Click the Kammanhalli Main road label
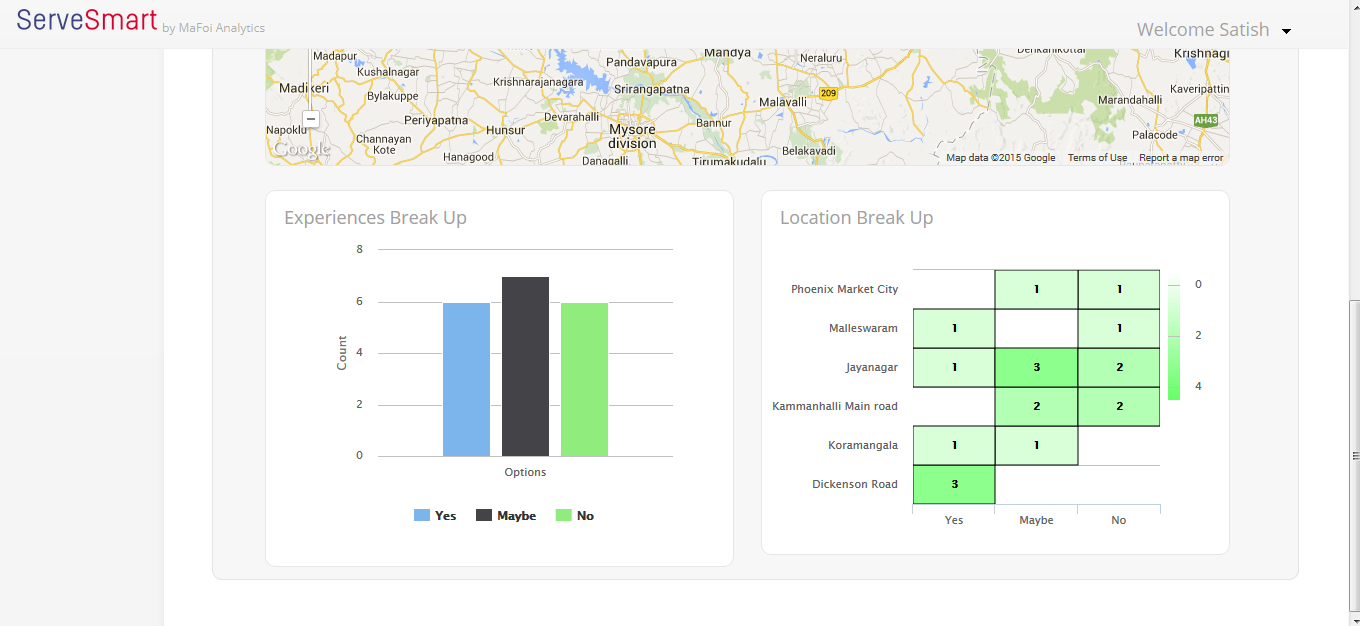This screenshot has width=1360, height=626. point(835,407)
